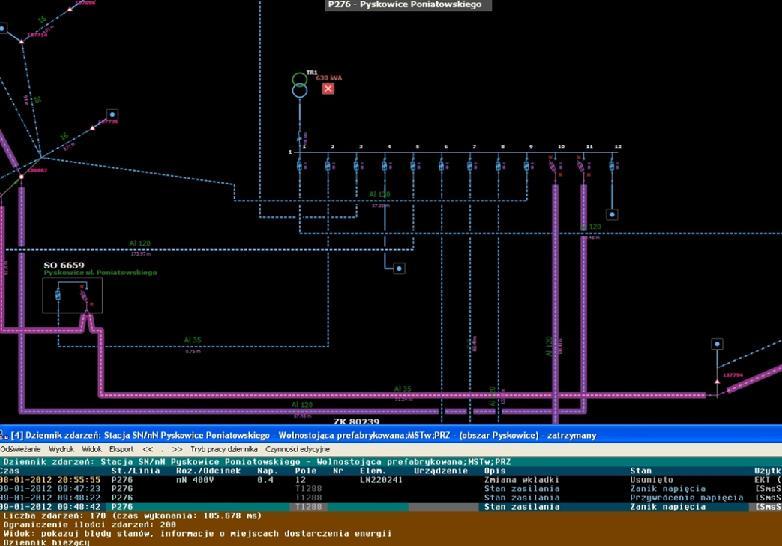782x546 pixels.
Task: Open the Wydruk menu
Action: click(x=61, y=449)
